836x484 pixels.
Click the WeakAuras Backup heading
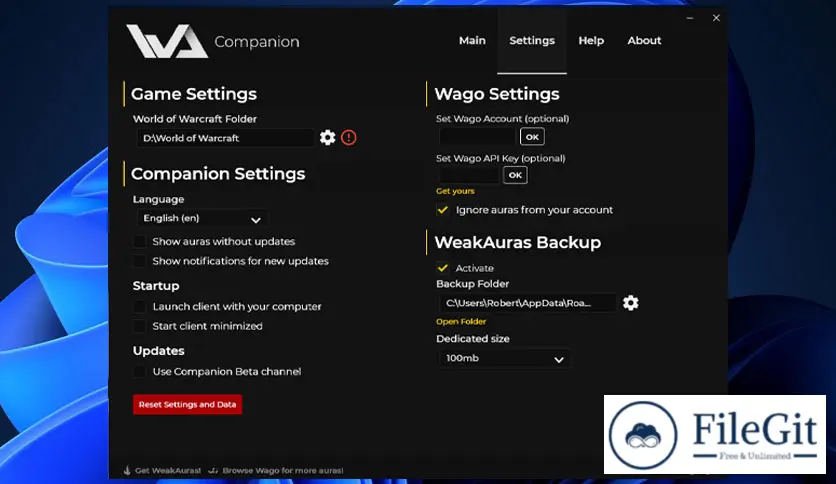point(518,243)
